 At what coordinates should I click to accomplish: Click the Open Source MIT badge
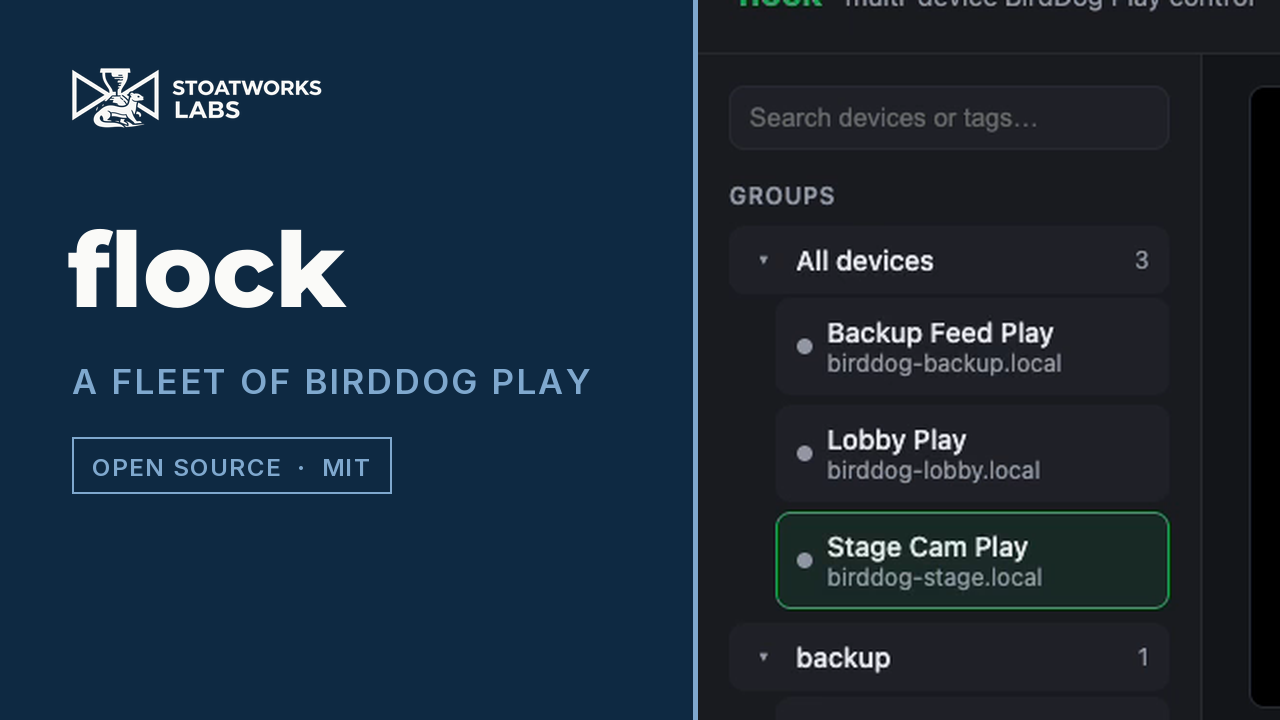tap(232, 466)
